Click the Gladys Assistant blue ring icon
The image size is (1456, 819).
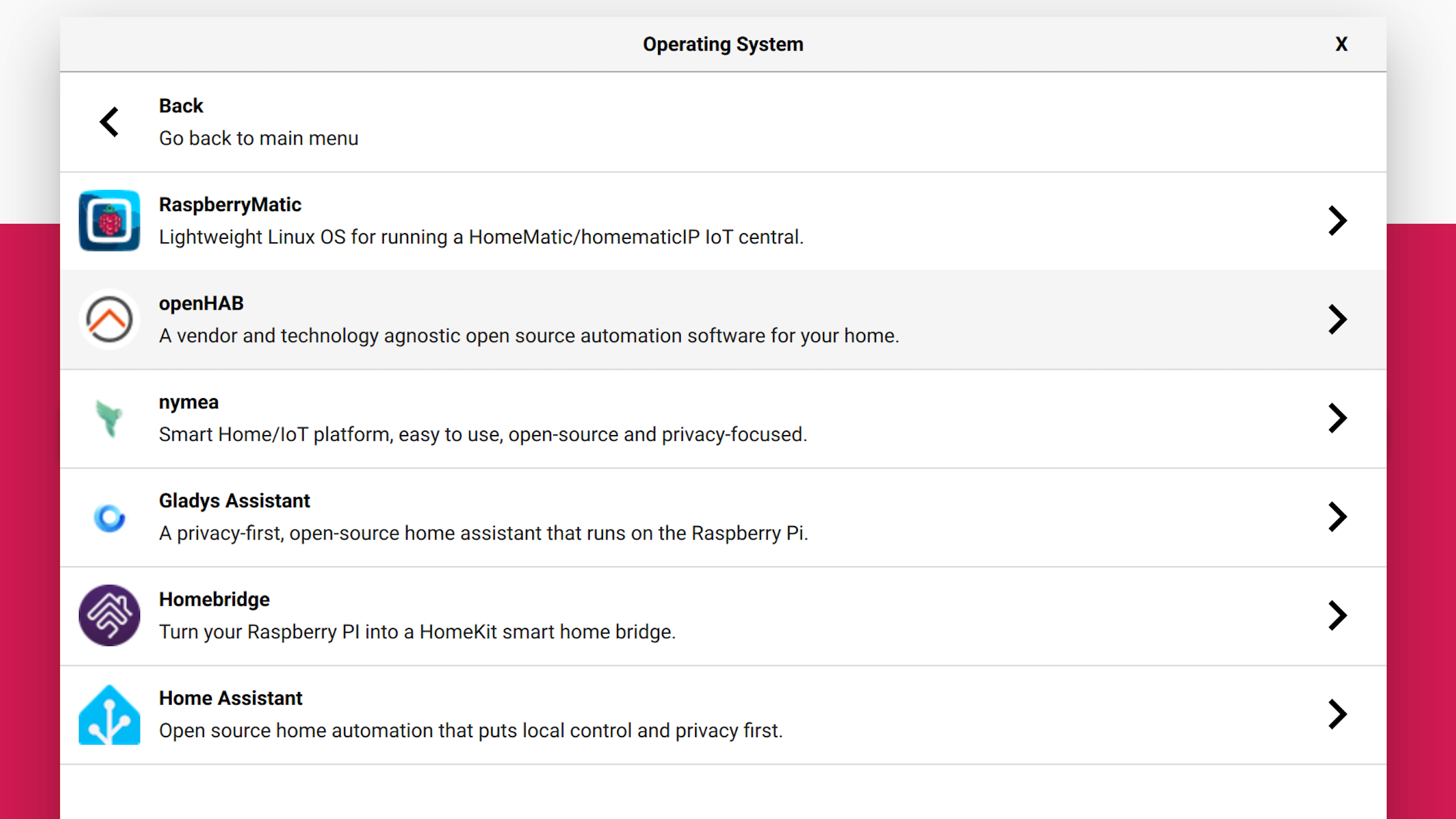(x=109, y=517)
